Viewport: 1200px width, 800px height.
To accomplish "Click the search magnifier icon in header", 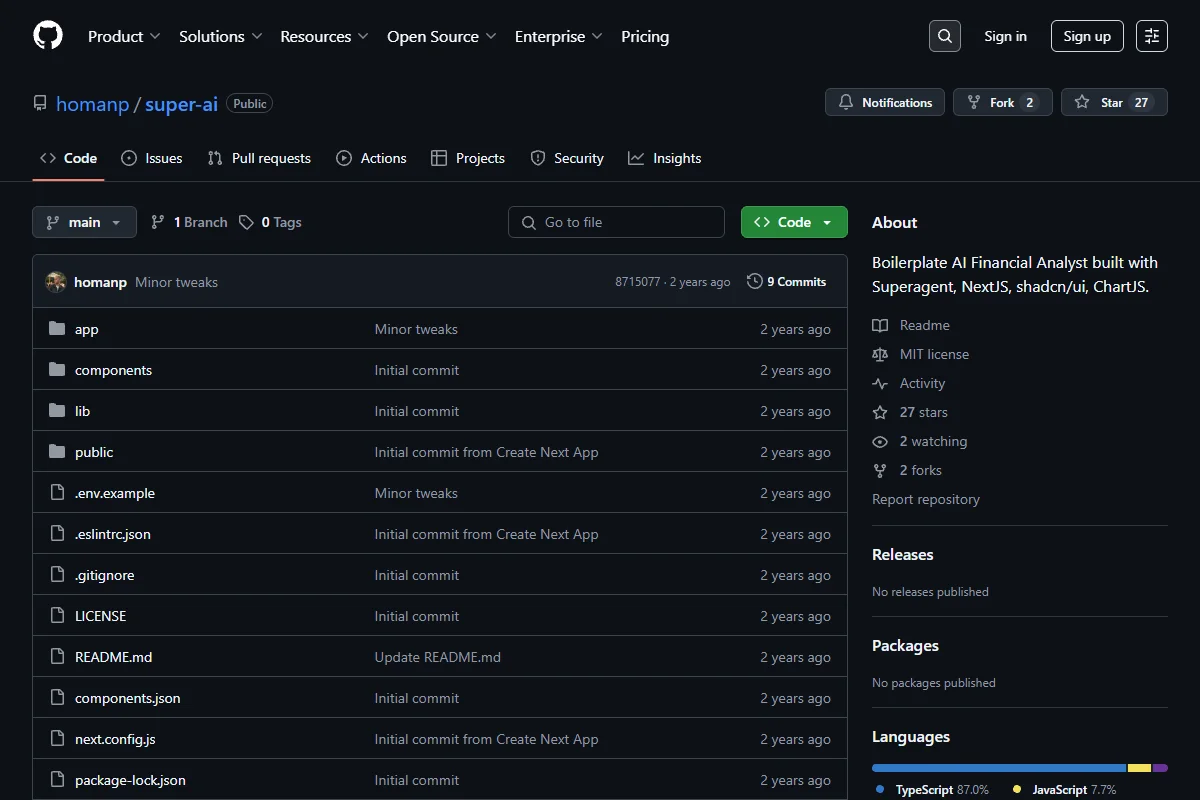I will tap(945, 36).
